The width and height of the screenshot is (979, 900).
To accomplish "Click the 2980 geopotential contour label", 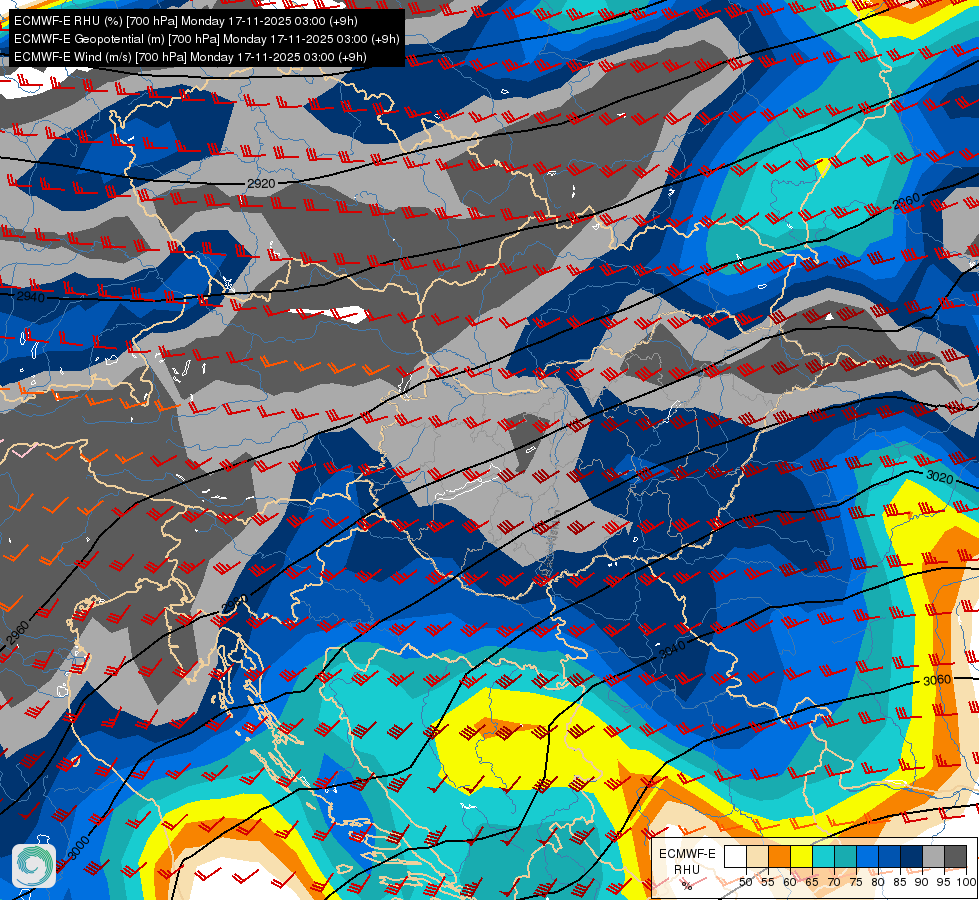I will coord(234,604).
